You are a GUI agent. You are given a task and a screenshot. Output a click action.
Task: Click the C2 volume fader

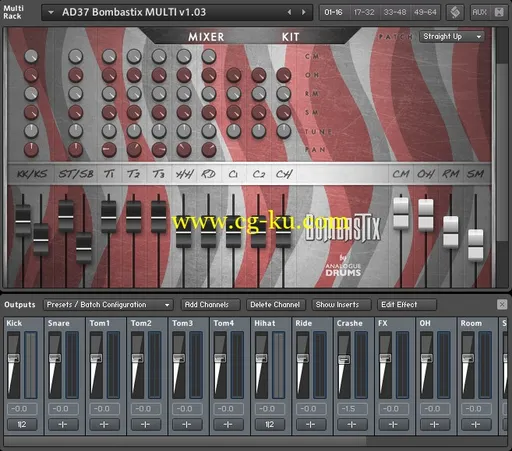(258, 232)
